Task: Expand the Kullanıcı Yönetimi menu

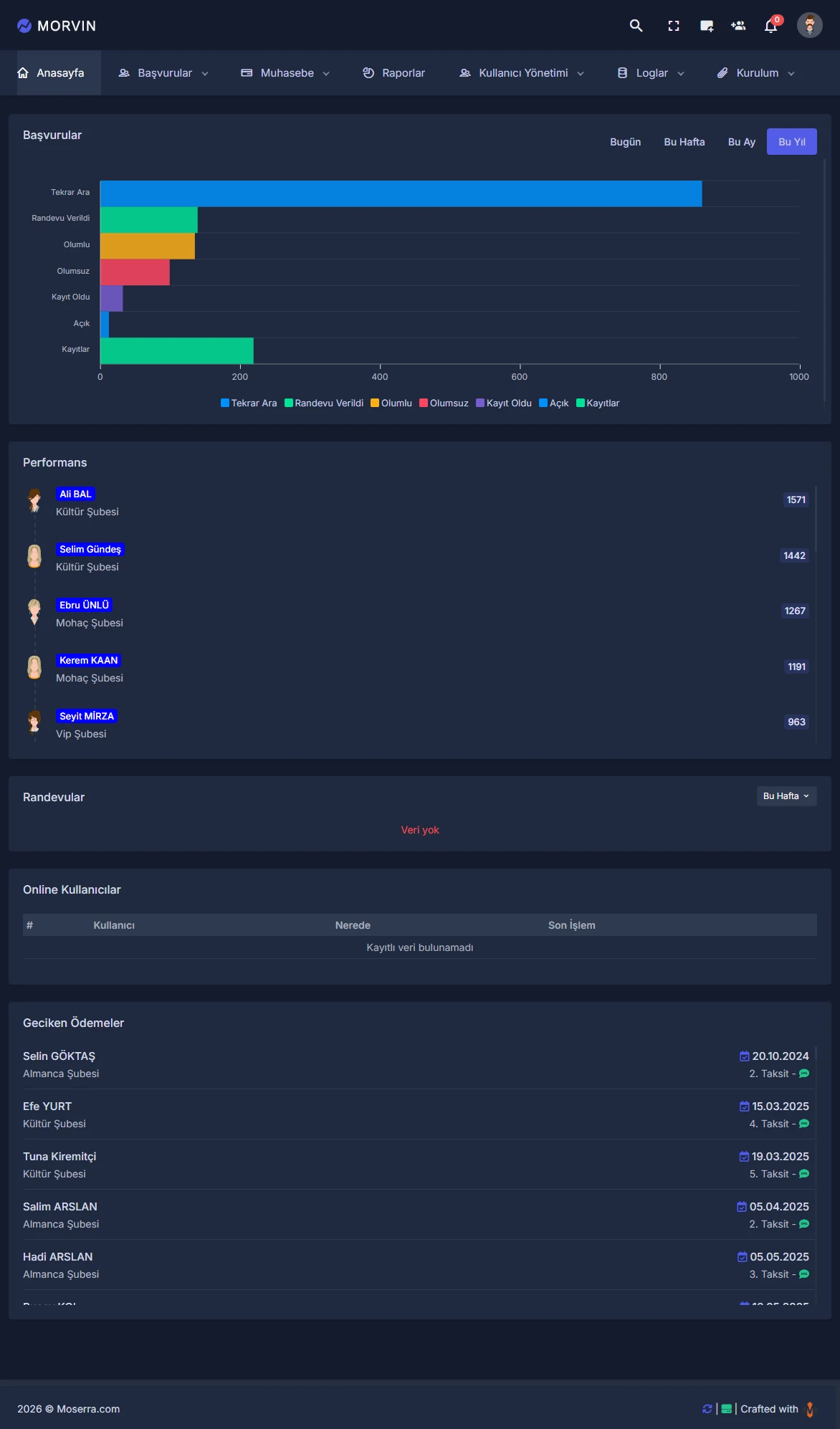Action: 522,73
